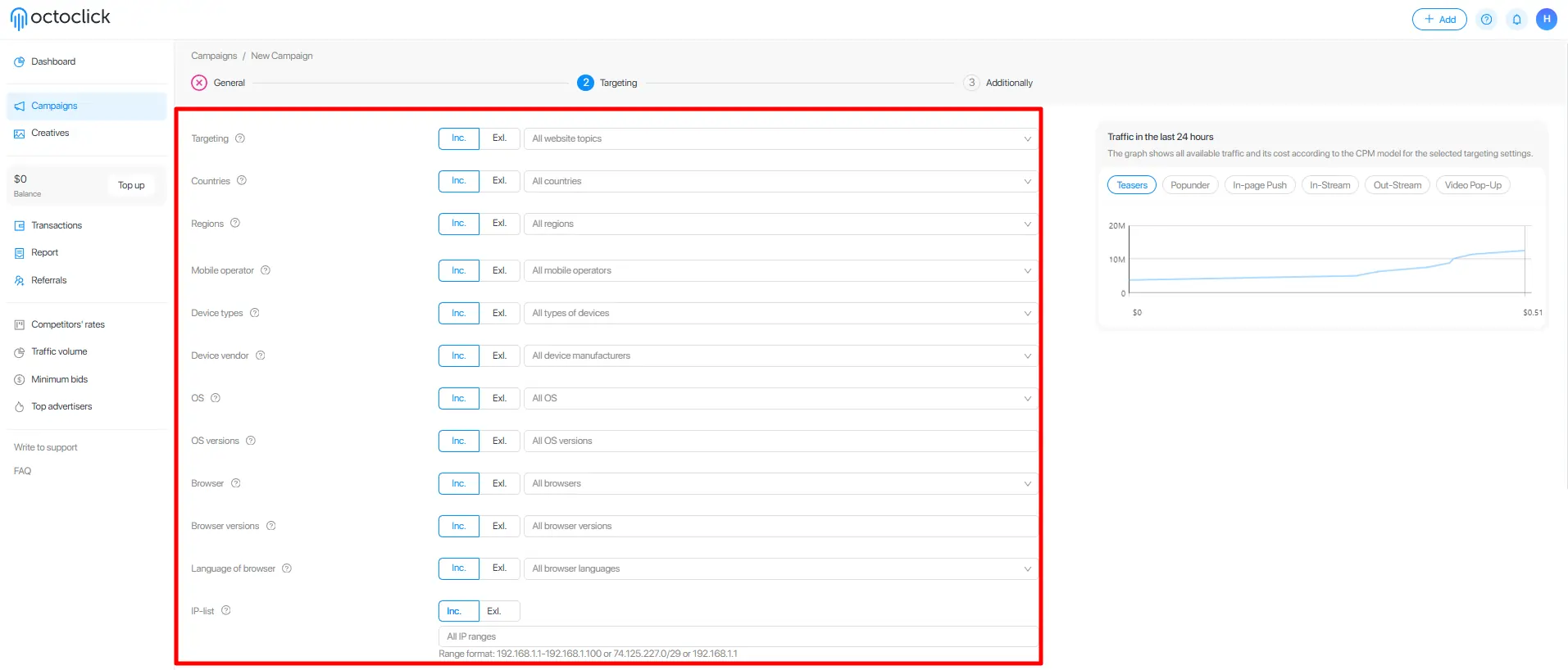Viewport: 1568px width, 670px height.
Task: Select Exl. for Targeting row
Action: (x=499, y=138)
